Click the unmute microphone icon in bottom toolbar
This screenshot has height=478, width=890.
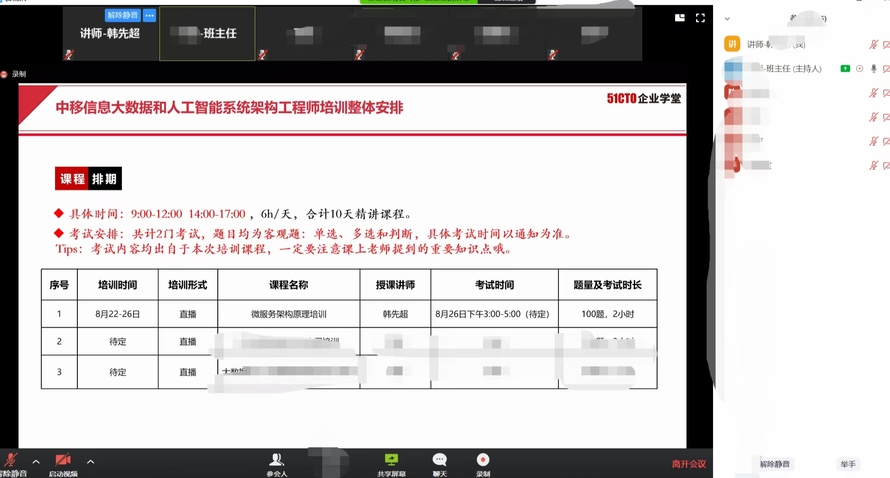tap(11, 460)
